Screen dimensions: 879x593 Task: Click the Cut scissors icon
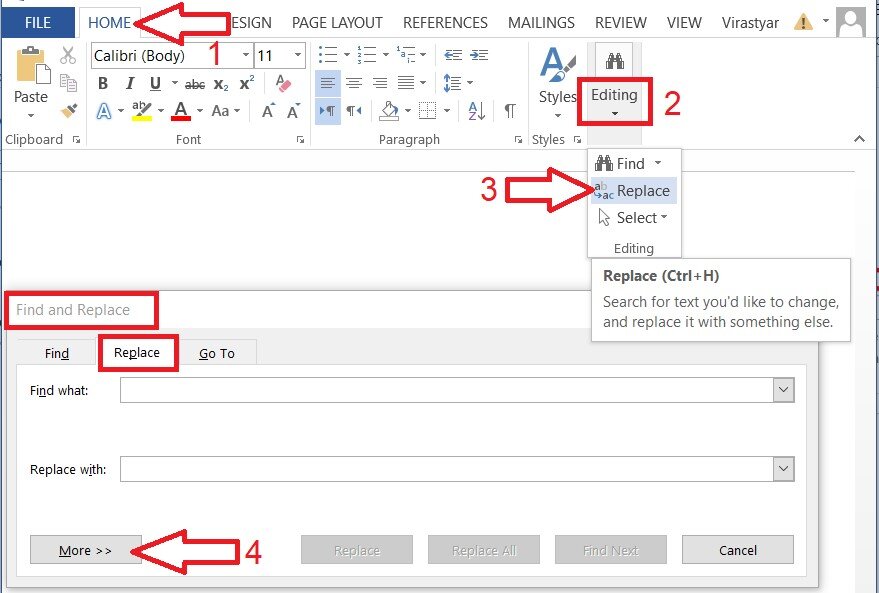point(68,56)
